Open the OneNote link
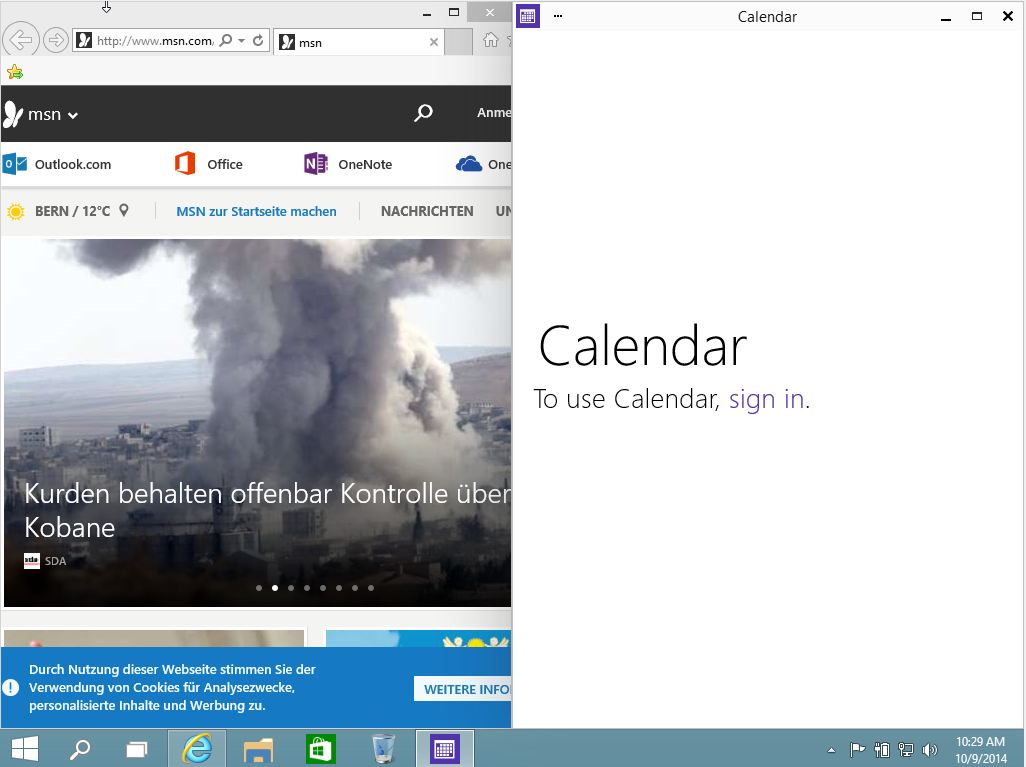Screen dimensions: 1026x767 (348, 164)
